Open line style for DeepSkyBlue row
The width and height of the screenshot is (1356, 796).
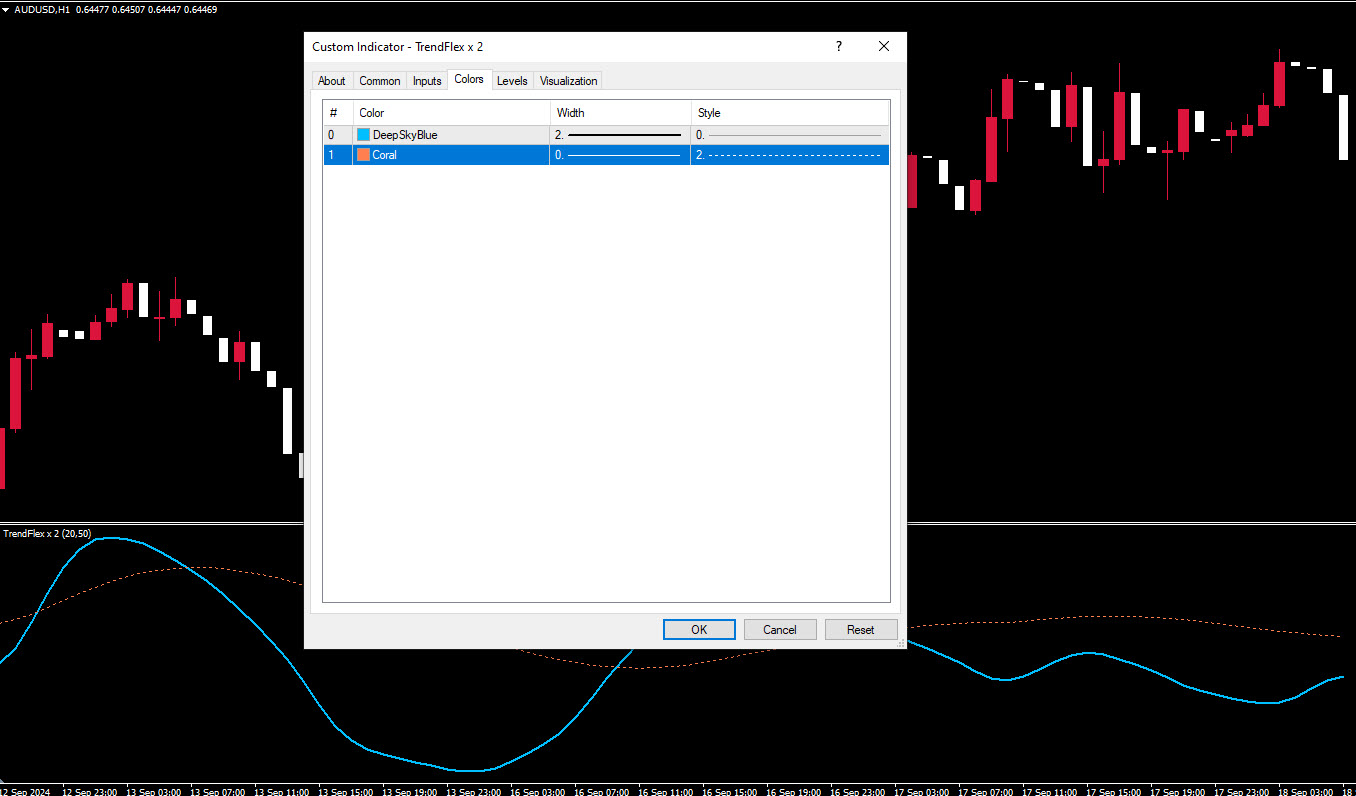tap(790, 135)
